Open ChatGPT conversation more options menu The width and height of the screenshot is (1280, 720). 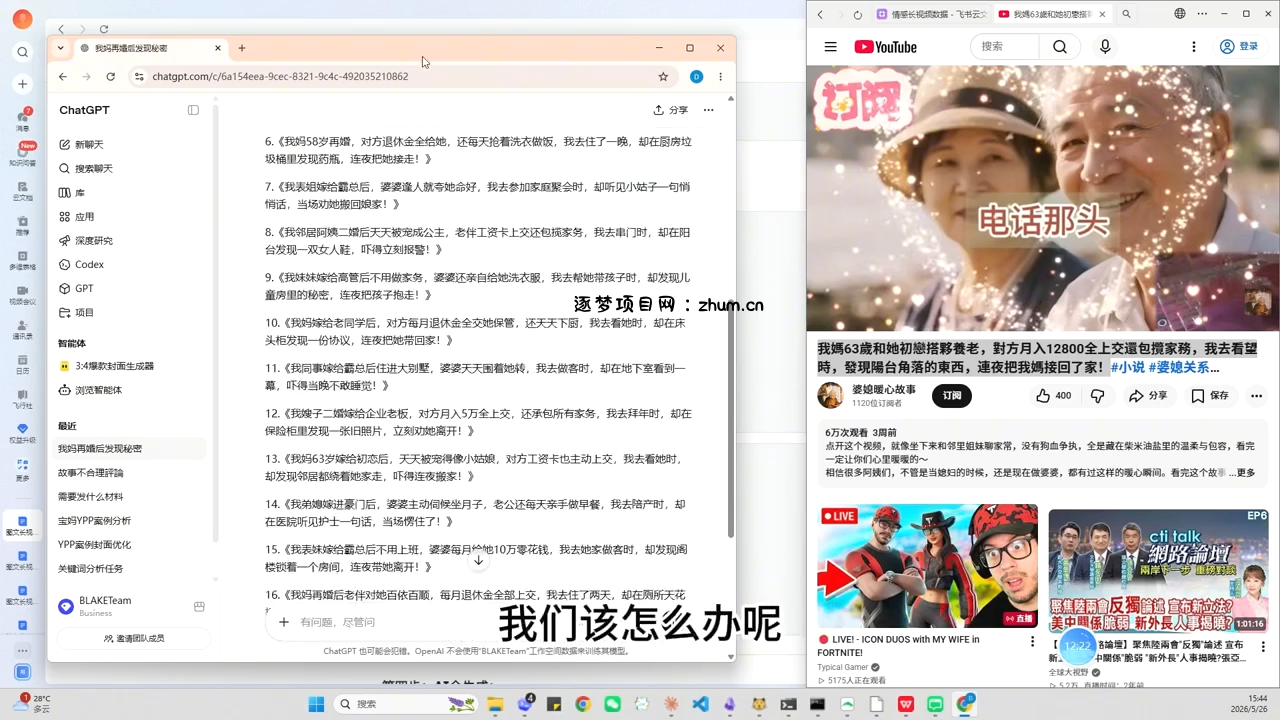point(708,110)
